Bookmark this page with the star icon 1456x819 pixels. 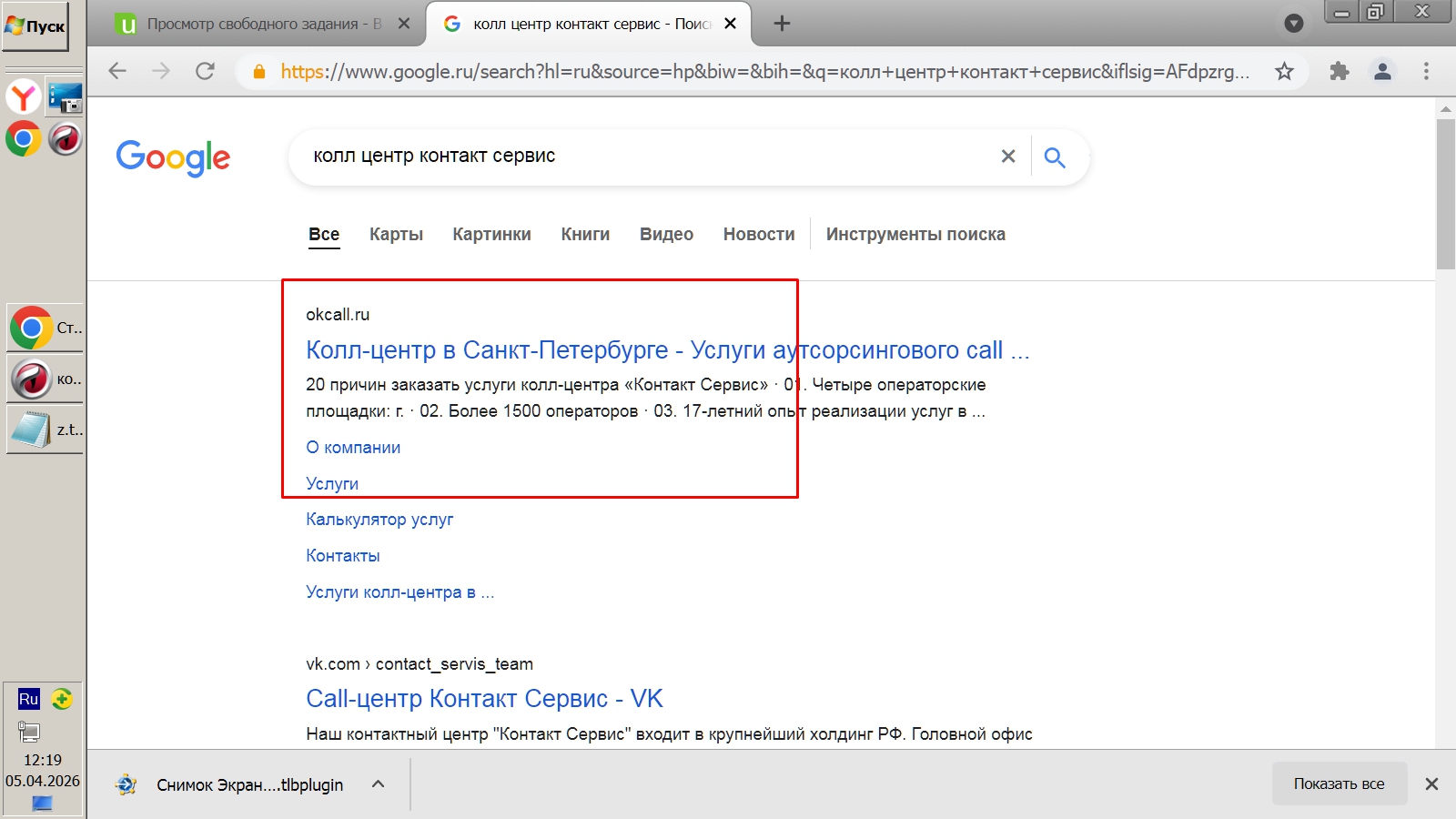1284,71
